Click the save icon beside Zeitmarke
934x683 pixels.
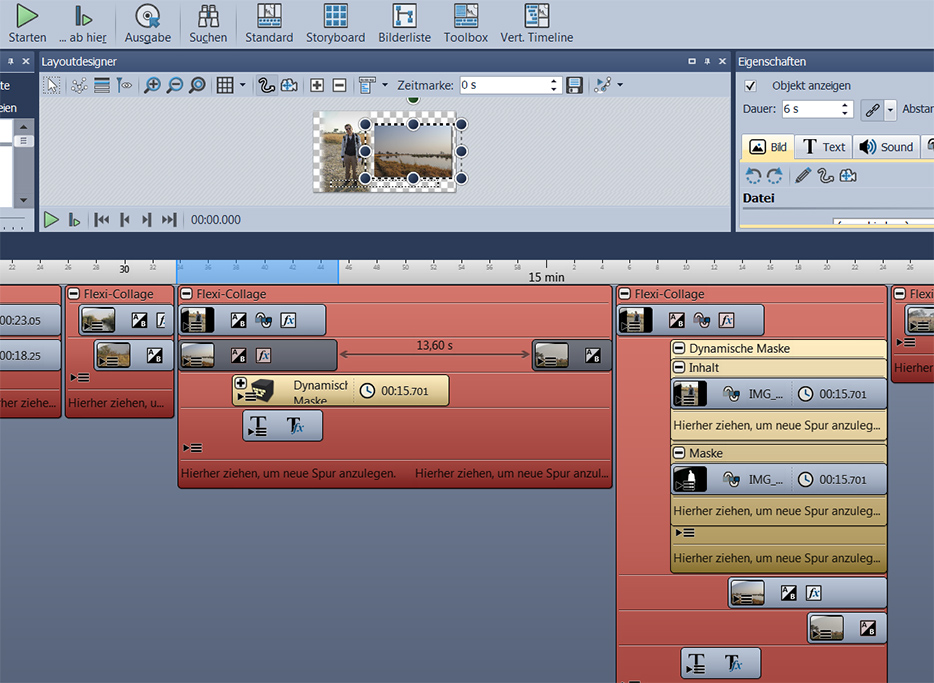pyautogui.click(x=574, y=85)
